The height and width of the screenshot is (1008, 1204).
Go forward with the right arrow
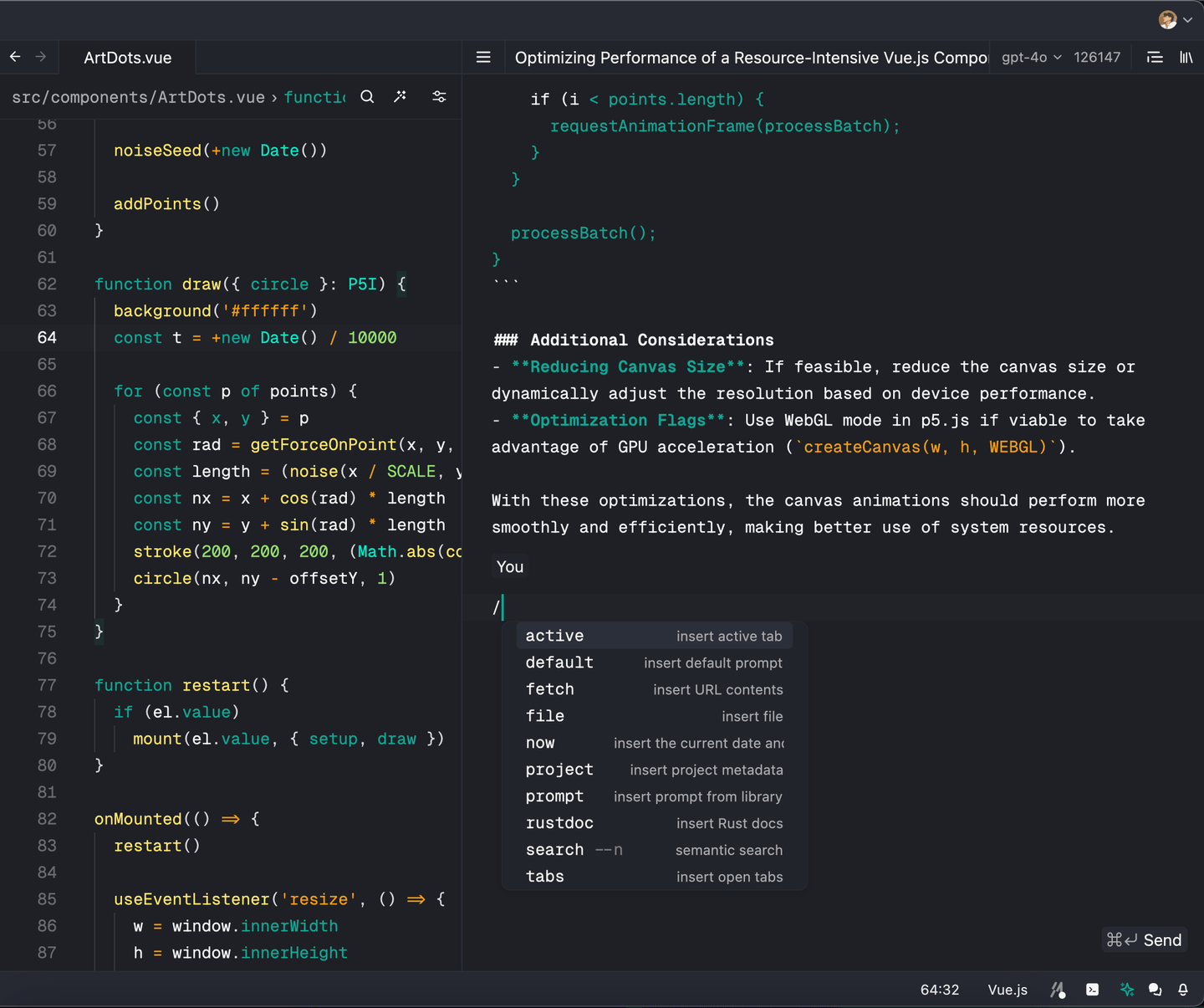pyautogui.click(x=41, y=57)
